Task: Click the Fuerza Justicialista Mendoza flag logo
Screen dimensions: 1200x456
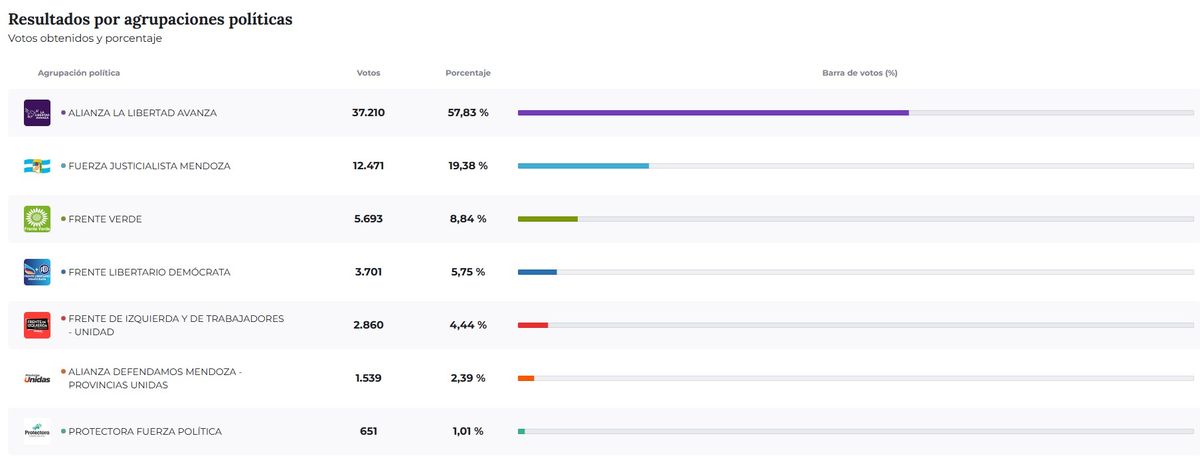Action: (x=37, y=166)
